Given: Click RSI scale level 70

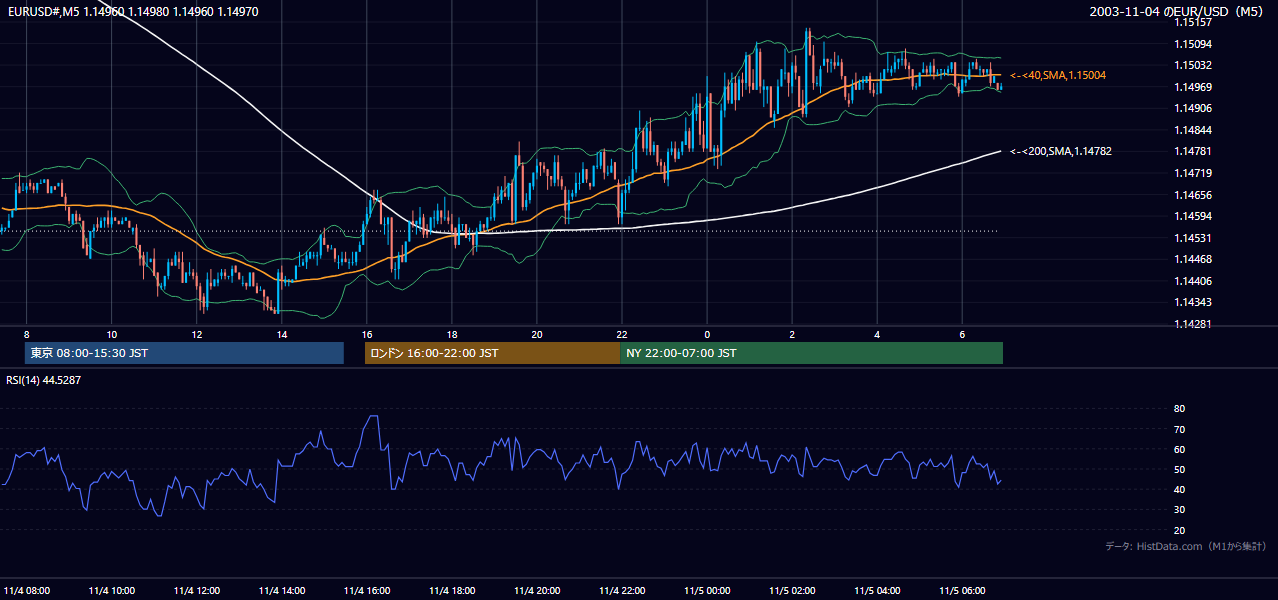Looking at the screenshot, I should (x=1179, y=429).
